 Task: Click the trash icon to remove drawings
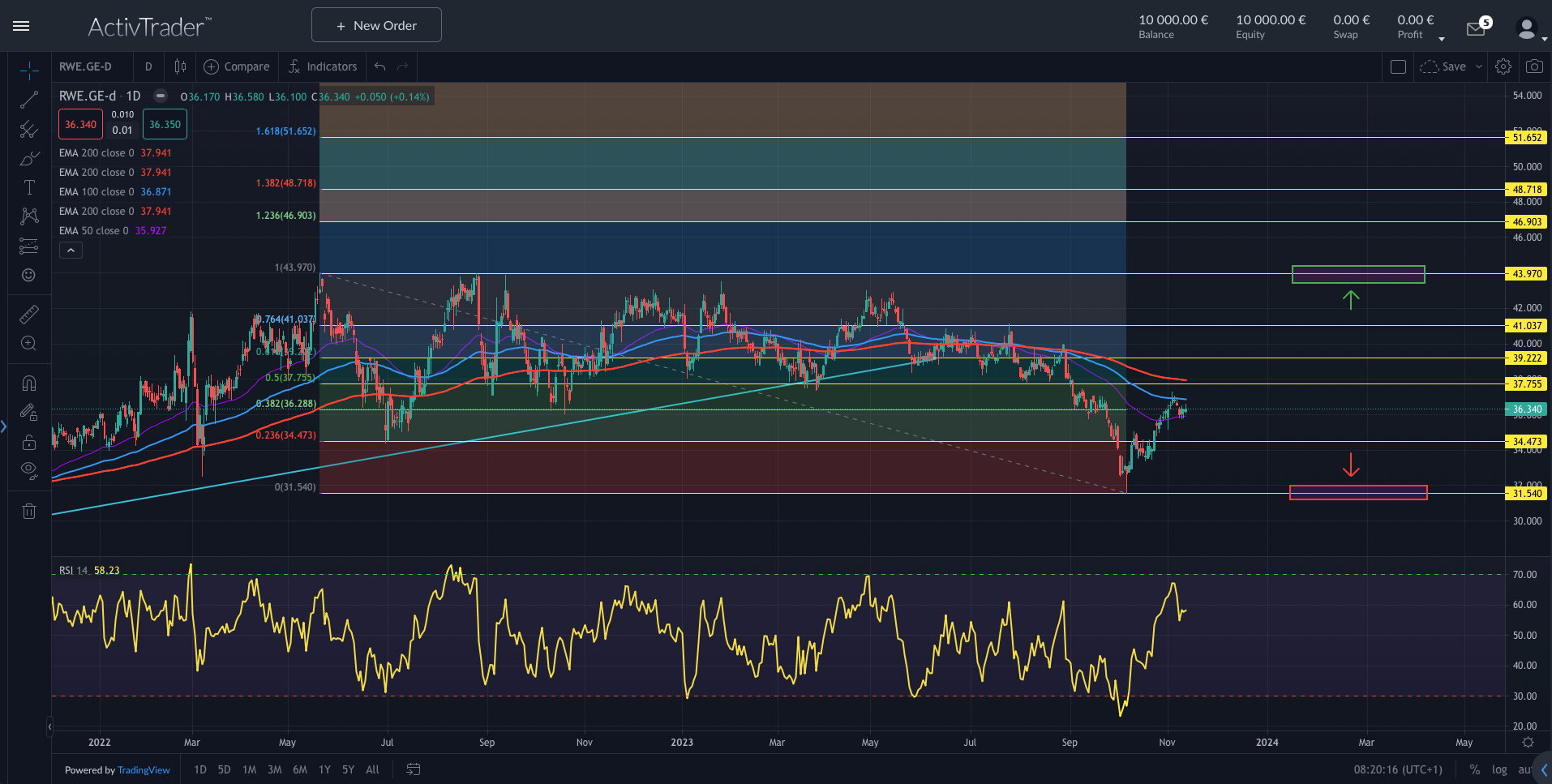click(29, 511)
